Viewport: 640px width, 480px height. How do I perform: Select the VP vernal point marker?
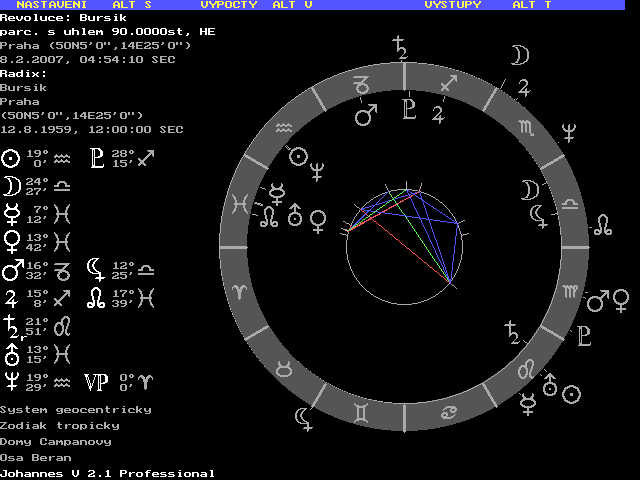(x=97, y=380)
